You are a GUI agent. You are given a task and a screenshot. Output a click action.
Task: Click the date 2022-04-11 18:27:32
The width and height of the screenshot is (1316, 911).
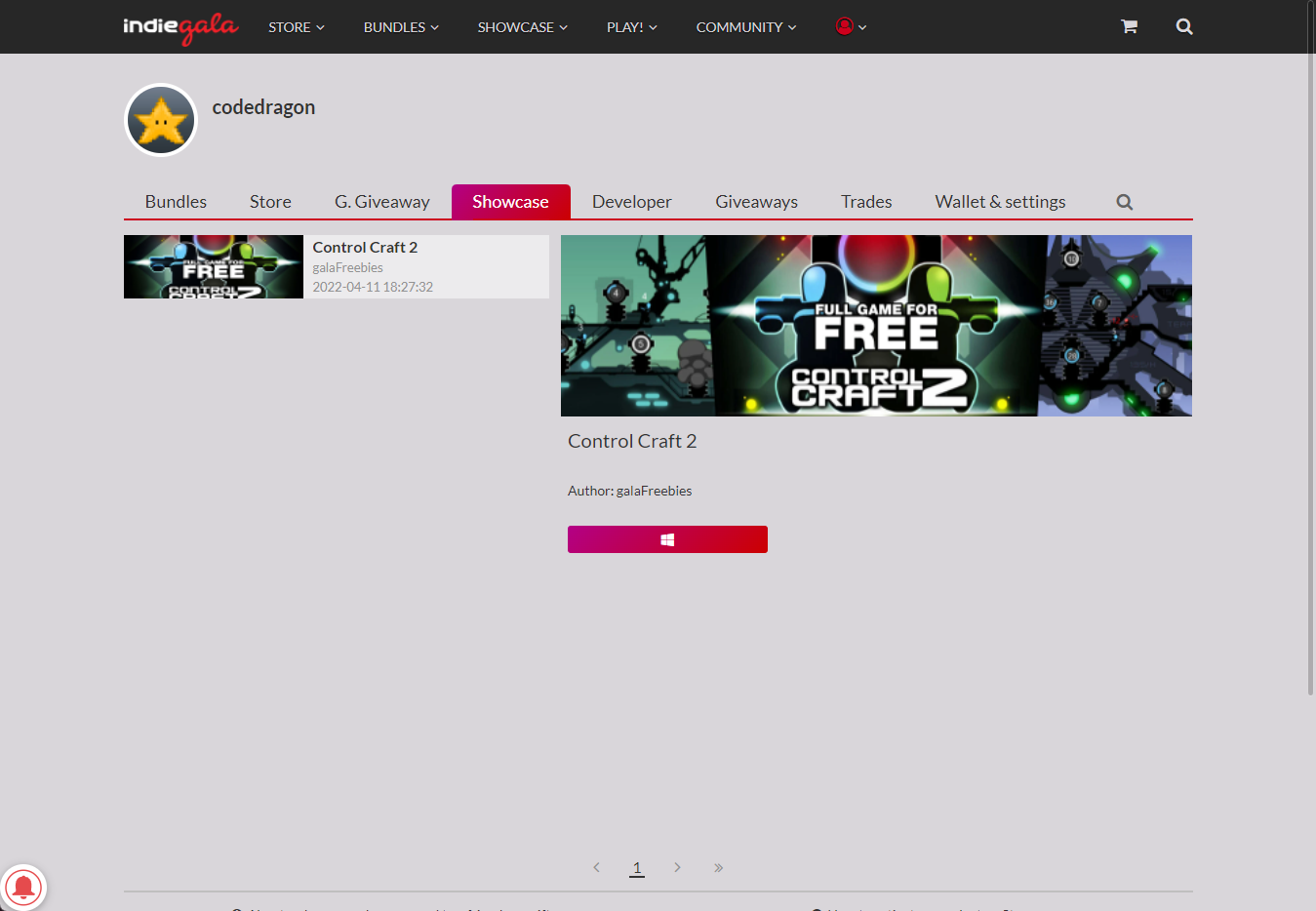(373, 287)
